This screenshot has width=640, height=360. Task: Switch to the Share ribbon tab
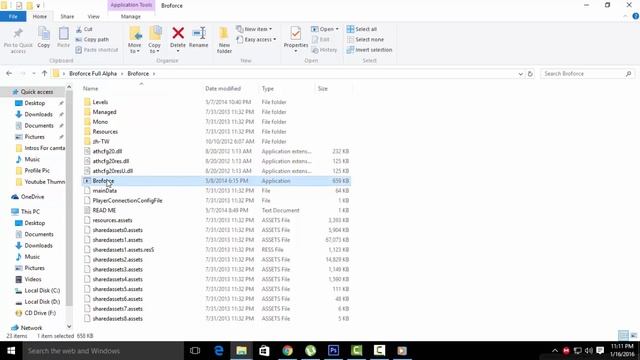click(67, 16)
